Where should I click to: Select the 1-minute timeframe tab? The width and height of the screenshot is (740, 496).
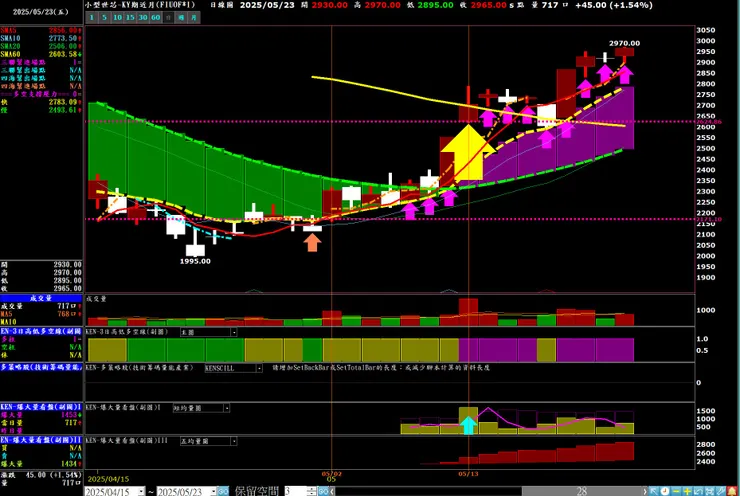92,17
